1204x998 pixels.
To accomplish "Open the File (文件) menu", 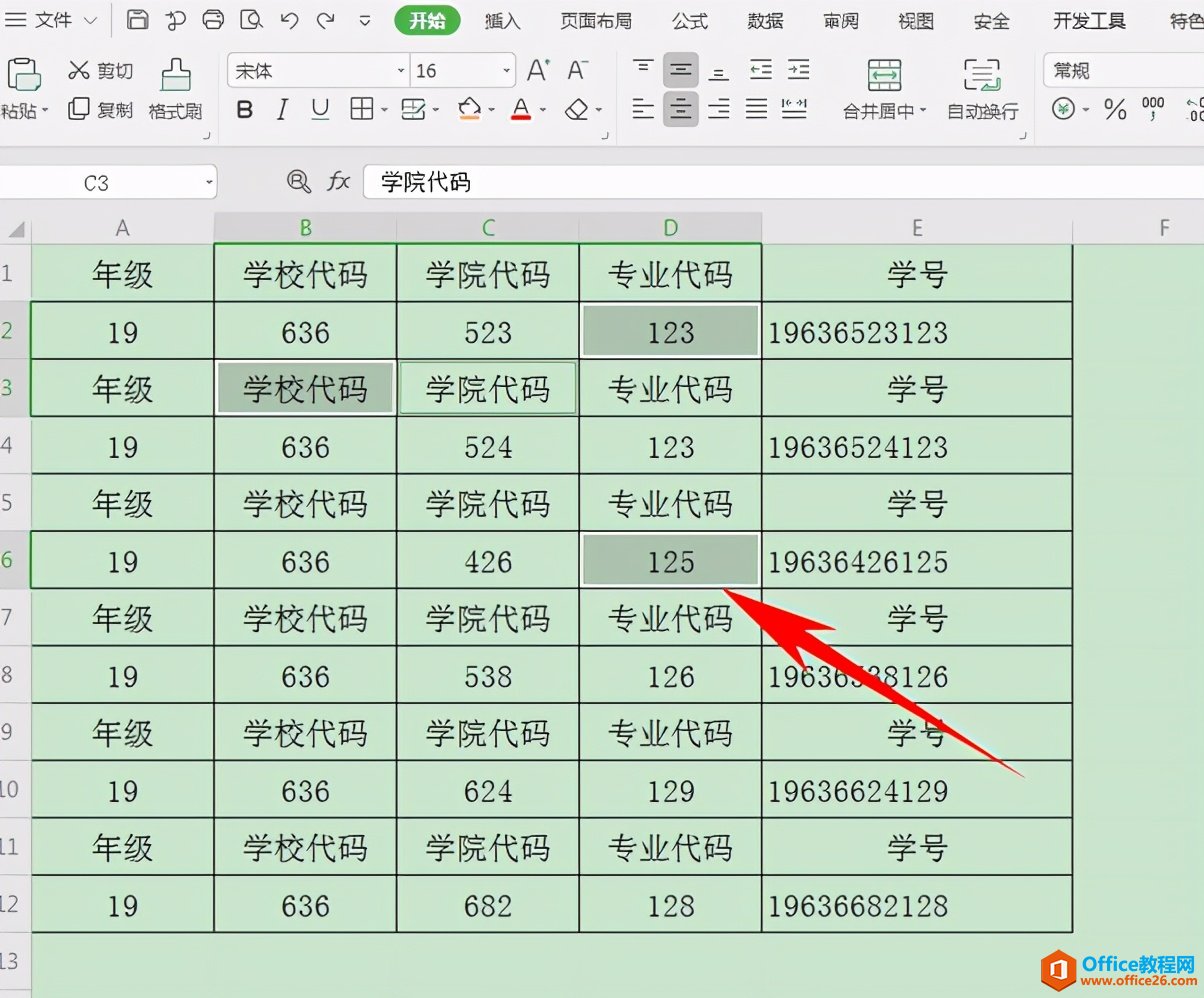I will (x=52, y=20).
